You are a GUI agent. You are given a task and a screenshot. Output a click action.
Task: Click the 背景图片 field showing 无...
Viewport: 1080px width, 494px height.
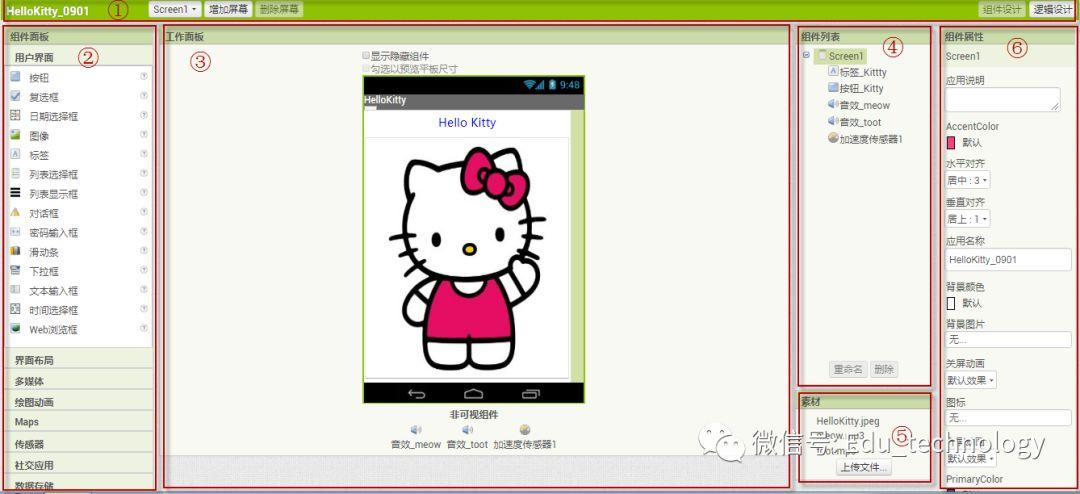coord(1008,340)
